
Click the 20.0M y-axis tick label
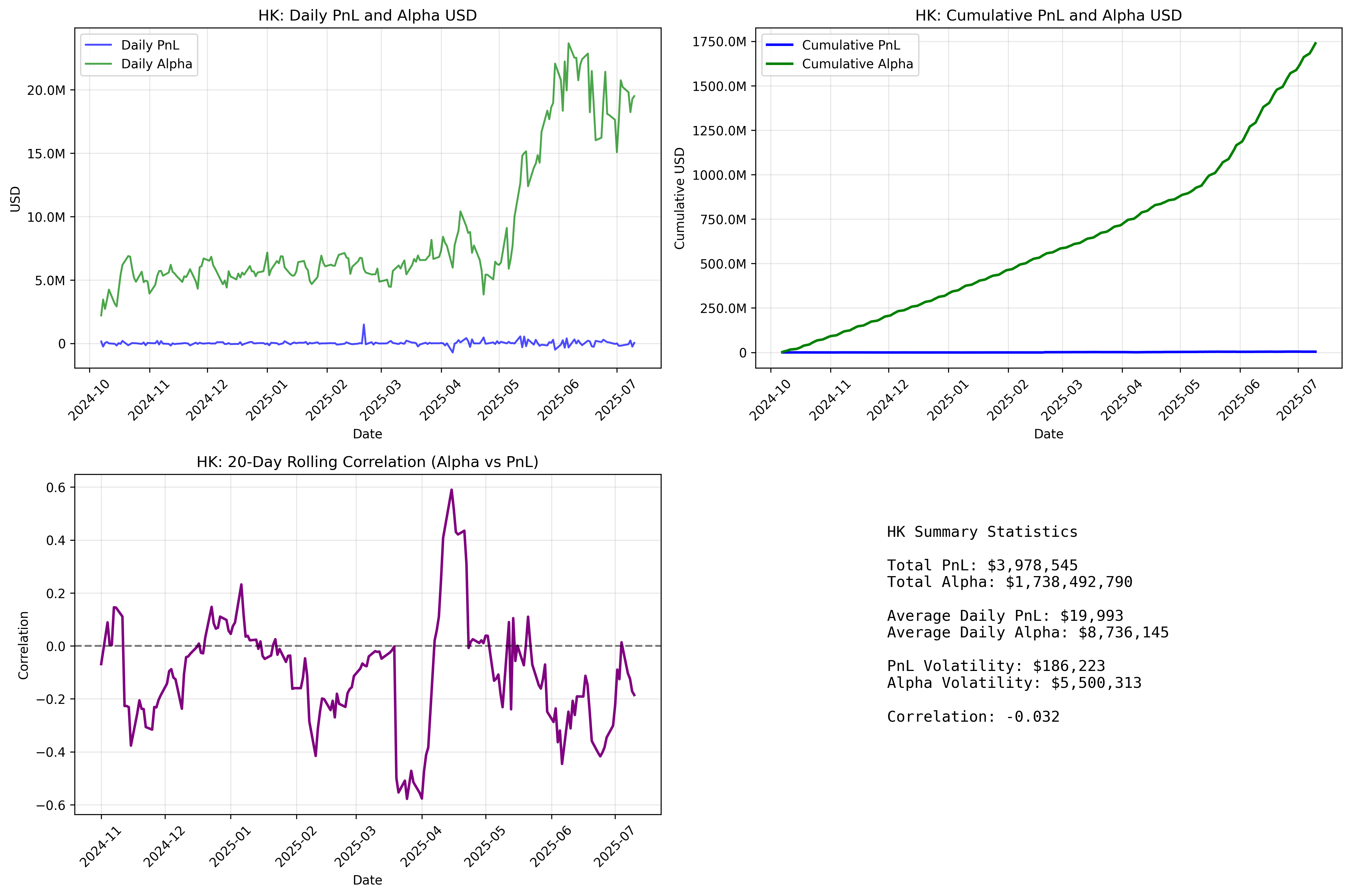pyautogui.click(x=46, y=90)
